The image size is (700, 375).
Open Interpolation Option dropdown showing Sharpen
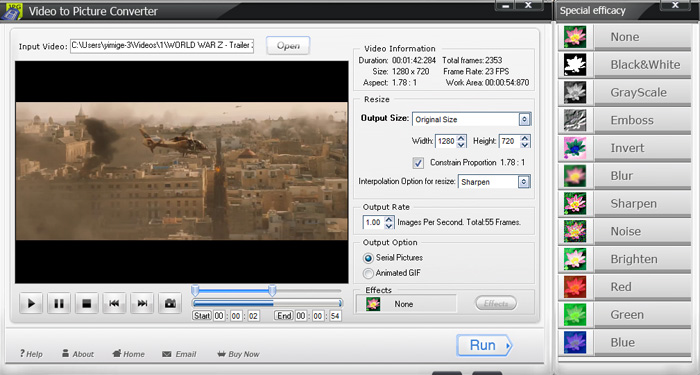coord(524,182)
